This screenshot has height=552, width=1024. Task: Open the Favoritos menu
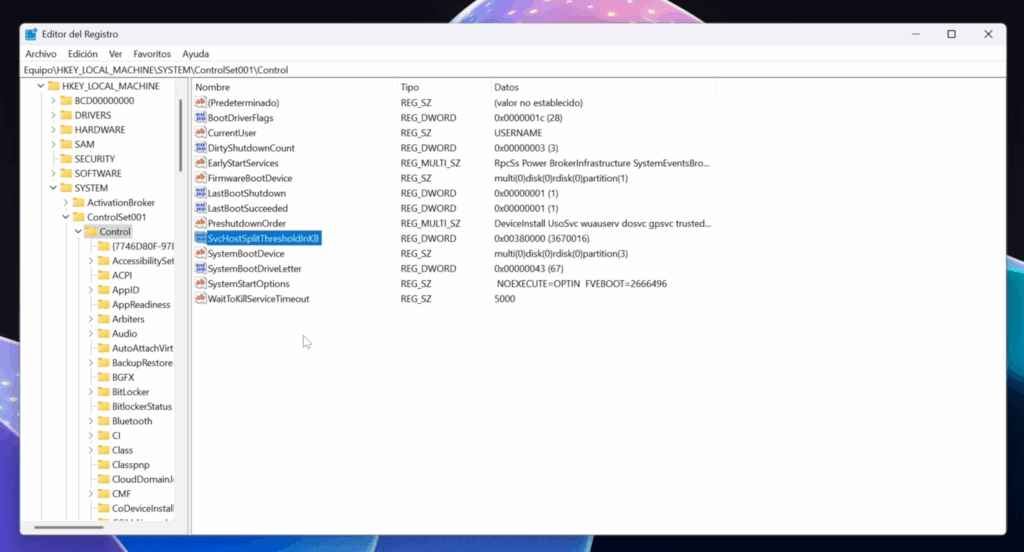click(152, 54)
